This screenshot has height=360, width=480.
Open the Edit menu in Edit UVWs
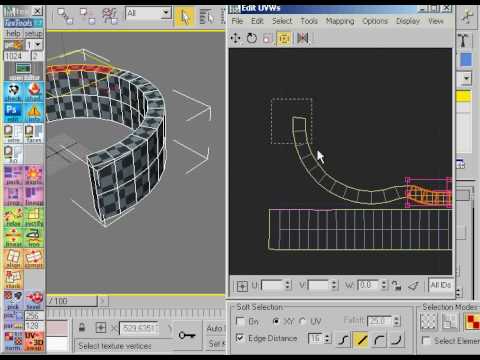tap(257, 21)
